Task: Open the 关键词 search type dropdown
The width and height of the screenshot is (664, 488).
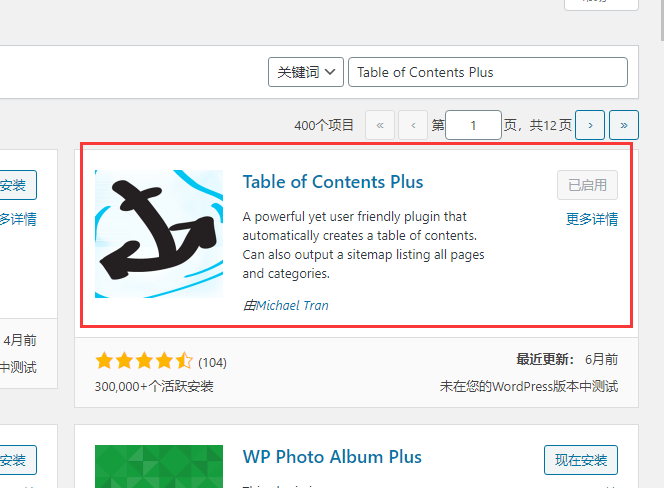Action: click(306, 72)
